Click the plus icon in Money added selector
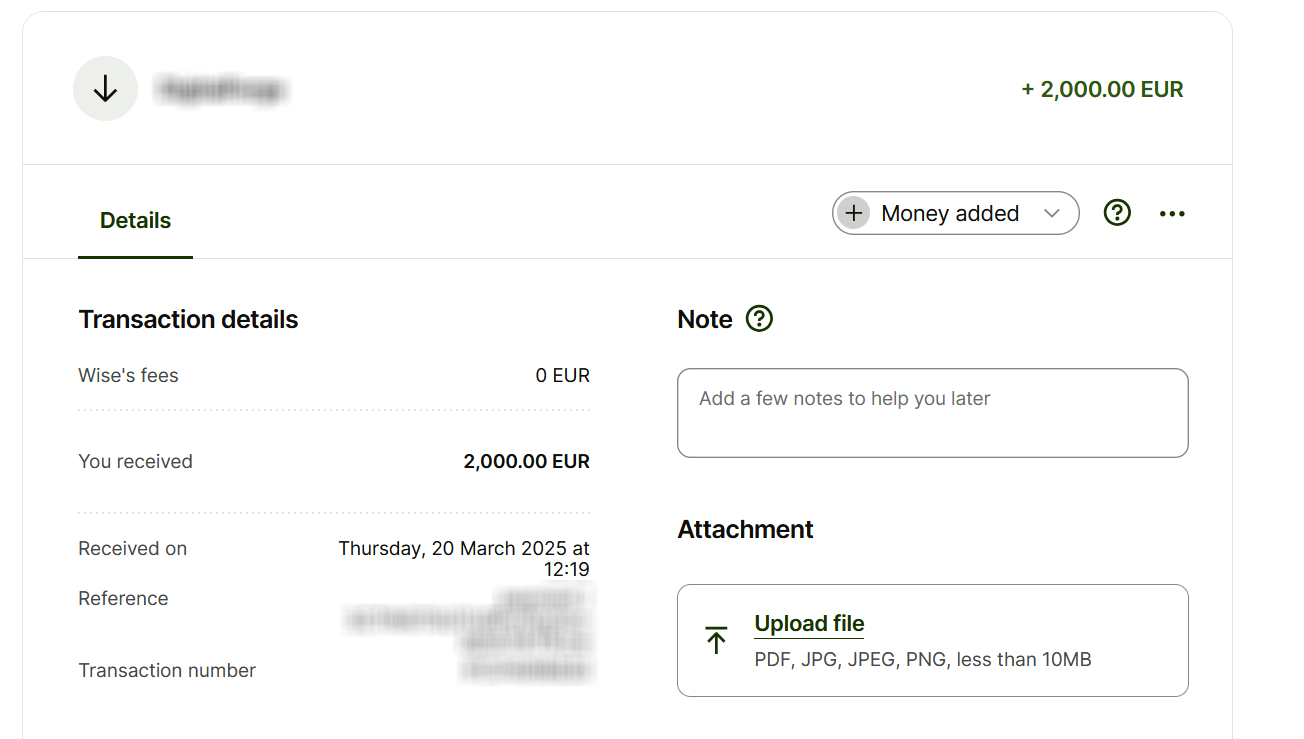The height and width of the screenshot is (739, 1304). click(854, 213)
